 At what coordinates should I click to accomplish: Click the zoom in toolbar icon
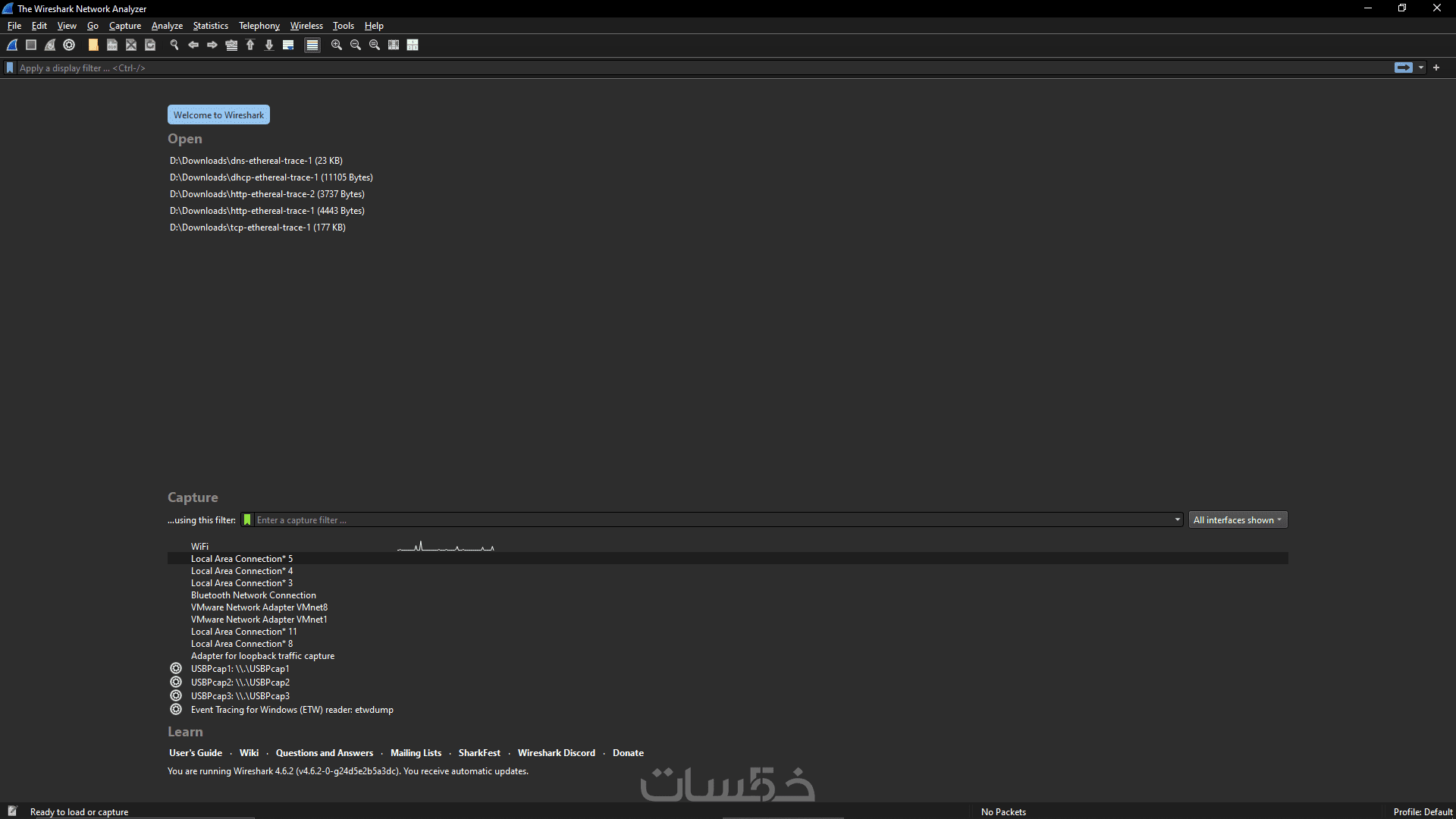coord(337,45)
